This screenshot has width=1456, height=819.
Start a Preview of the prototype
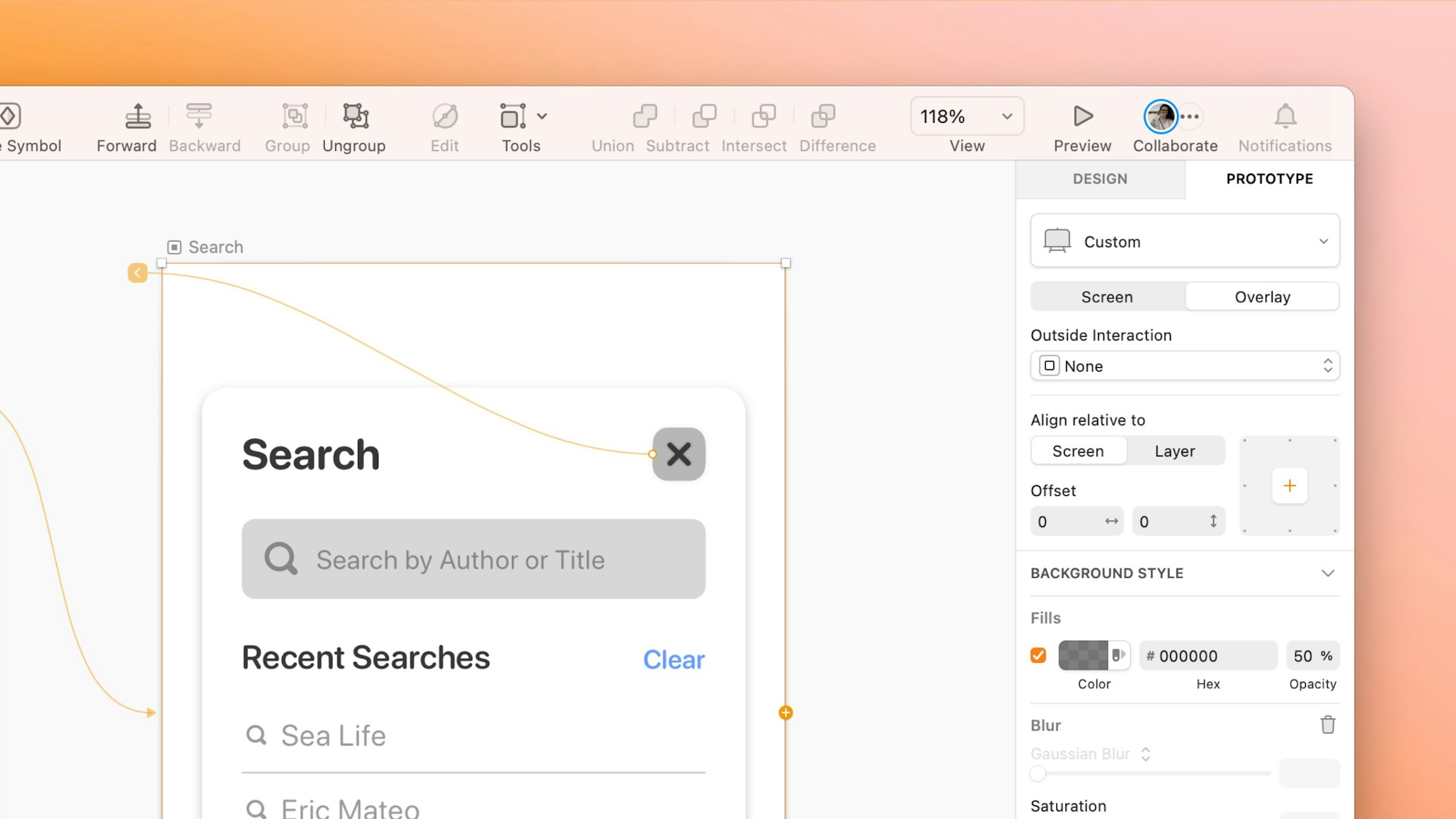(1082, 125)
